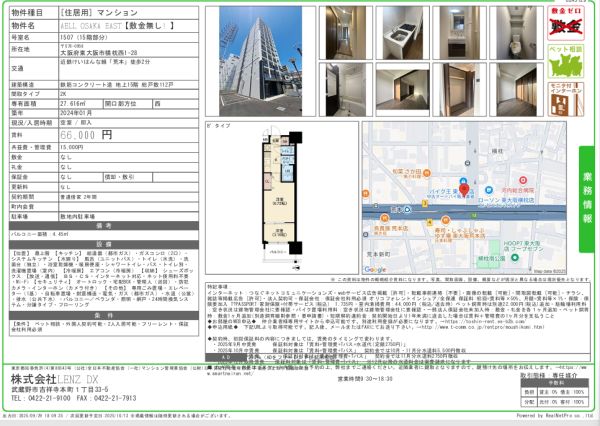Click the 駐車場 value 敷地内駐車場
The height and width of the screenshot is (426, 600).
pos(78,217)
